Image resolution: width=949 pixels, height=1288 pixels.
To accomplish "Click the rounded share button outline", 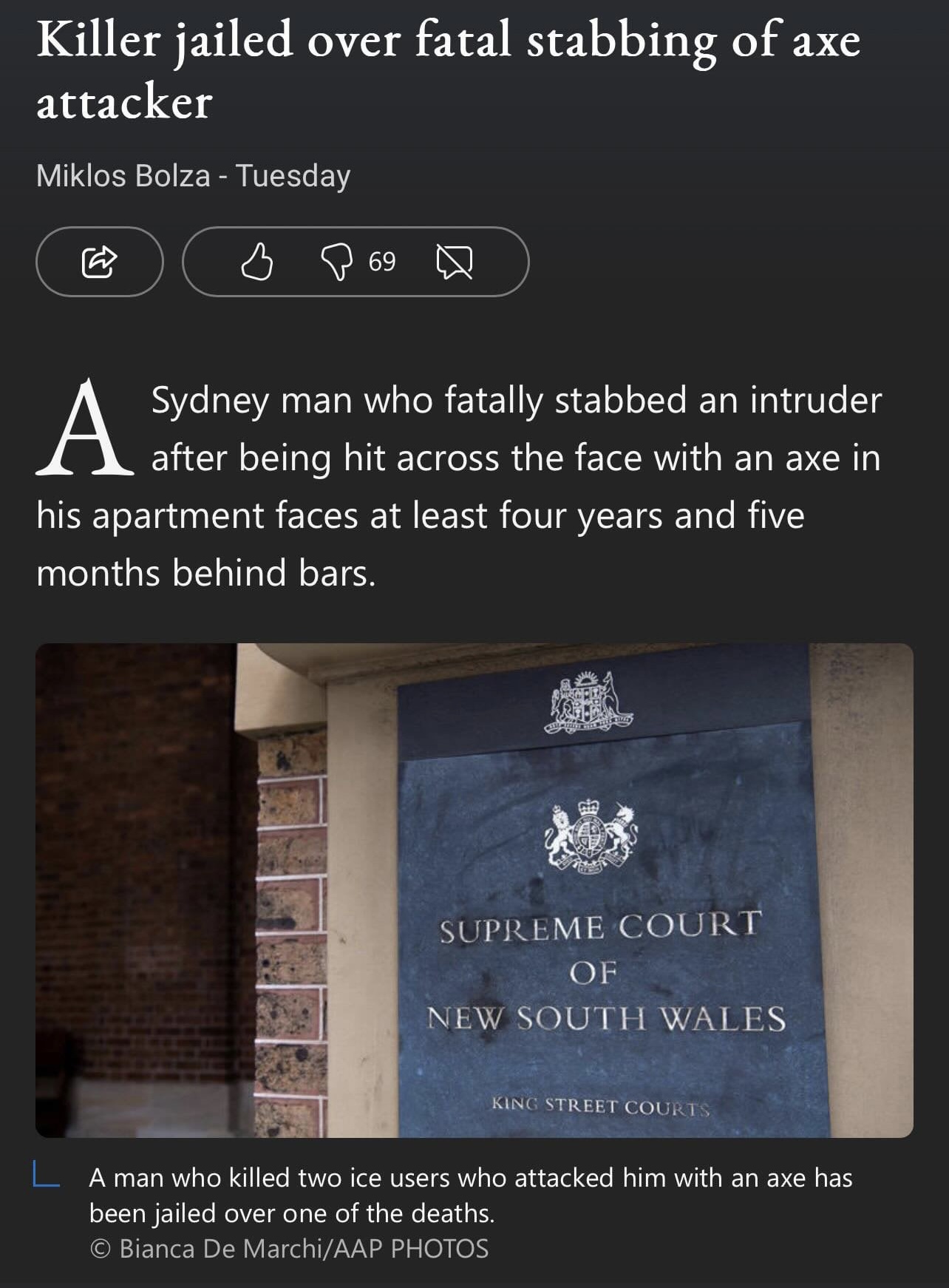I will click(x=100, y=262).
